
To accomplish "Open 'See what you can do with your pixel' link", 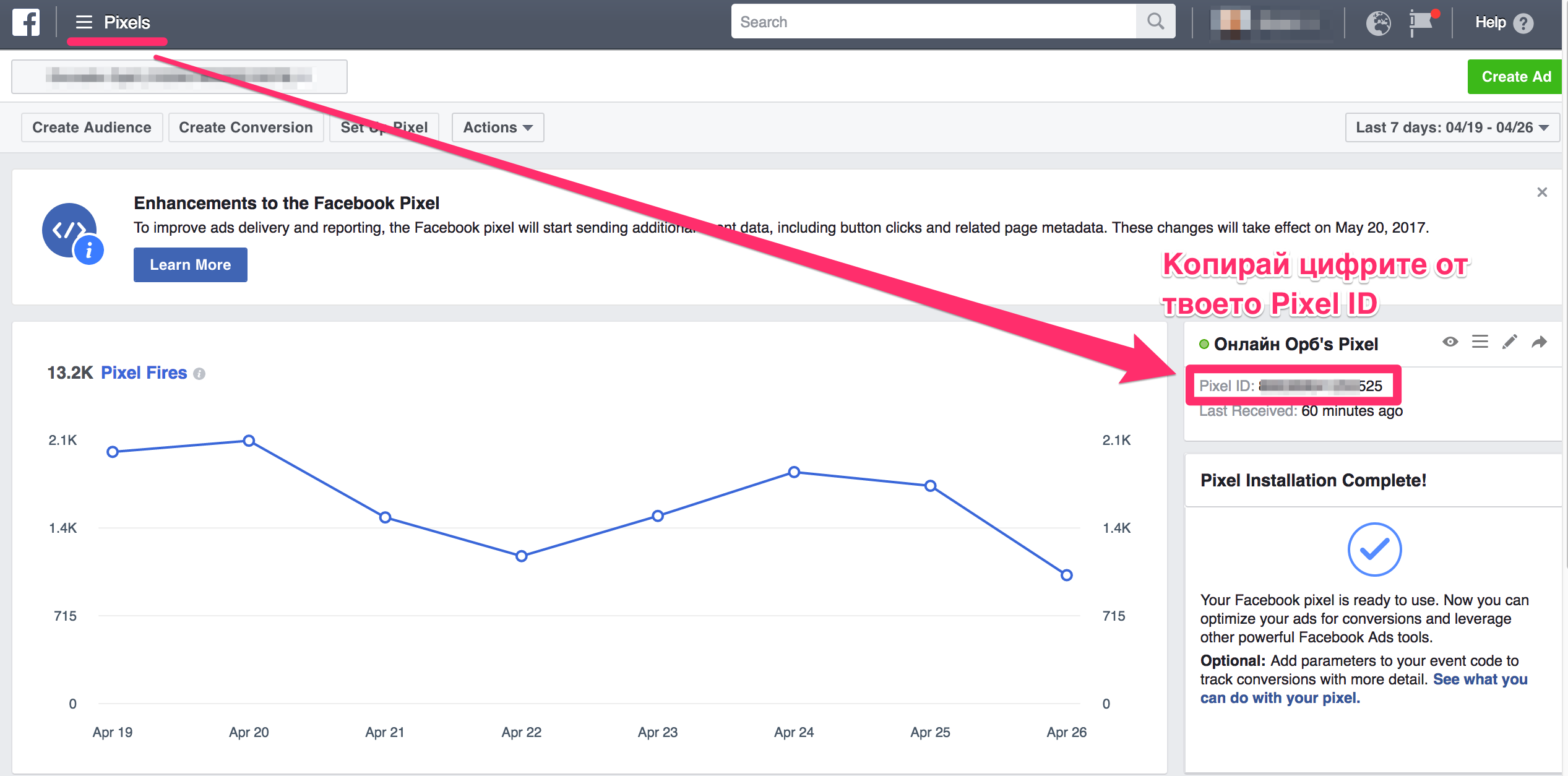I will tap(1364, 689).
